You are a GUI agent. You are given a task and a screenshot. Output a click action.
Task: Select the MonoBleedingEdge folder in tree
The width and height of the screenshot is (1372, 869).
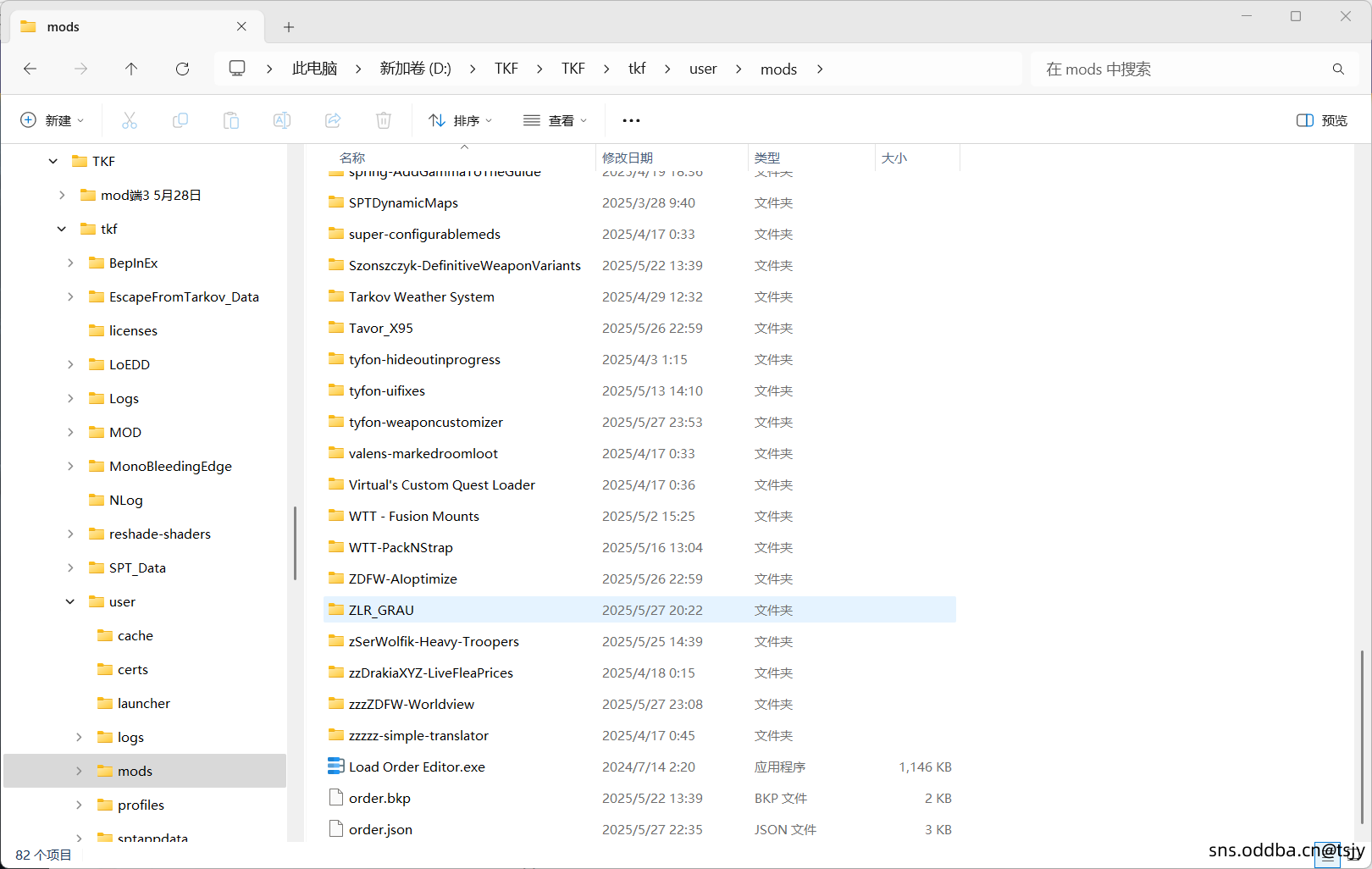pyautogui.click(x=170, y=466)
